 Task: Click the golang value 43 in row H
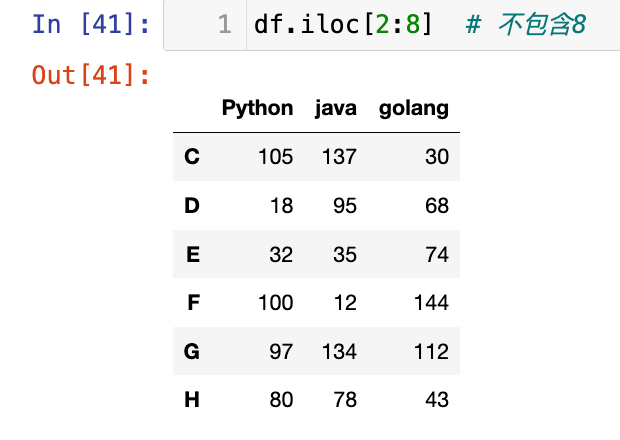[437, 401]
